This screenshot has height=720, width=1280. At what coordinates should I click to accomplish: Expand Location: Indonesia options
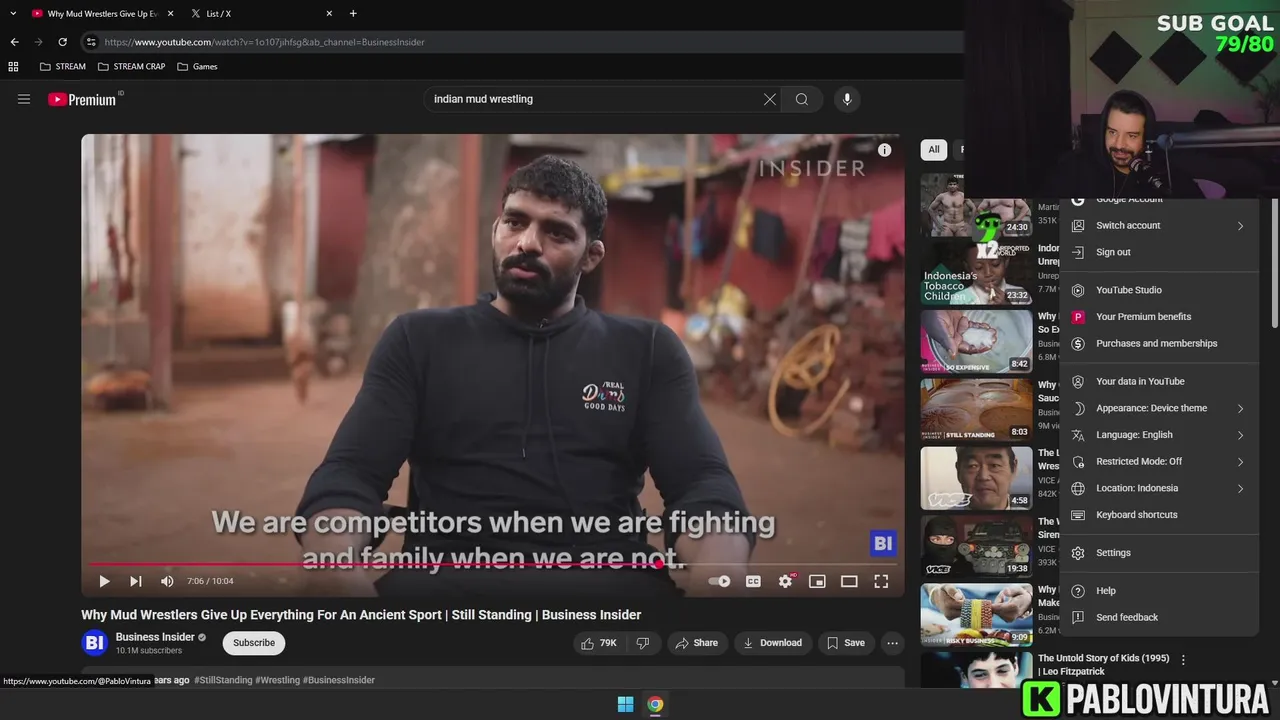pos(1159,488)
